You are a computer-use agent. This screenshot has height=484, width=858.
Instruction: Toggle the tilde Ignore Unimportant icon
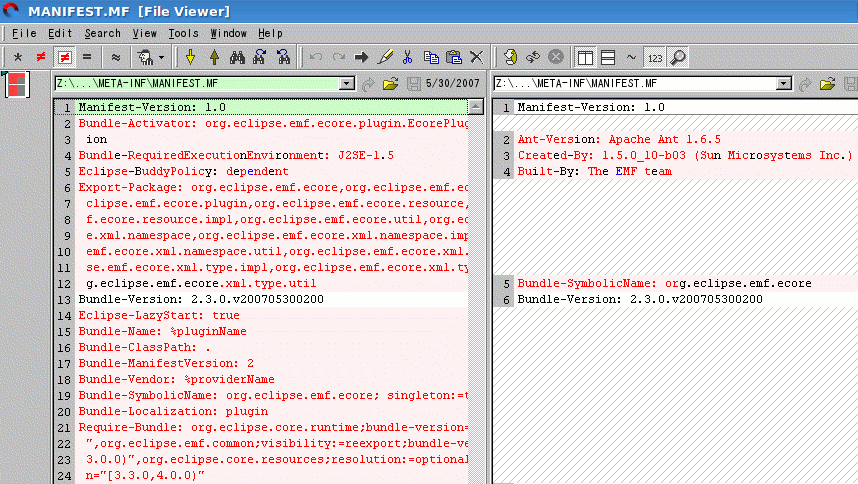click(631, 57)
